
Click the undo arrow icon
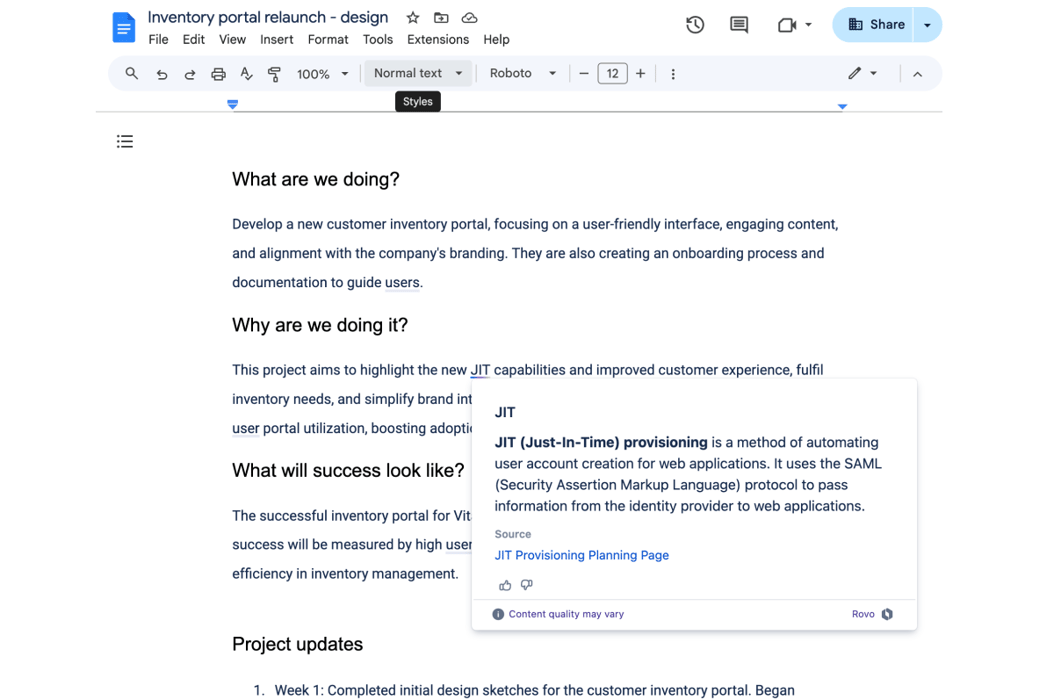point(161,74)
